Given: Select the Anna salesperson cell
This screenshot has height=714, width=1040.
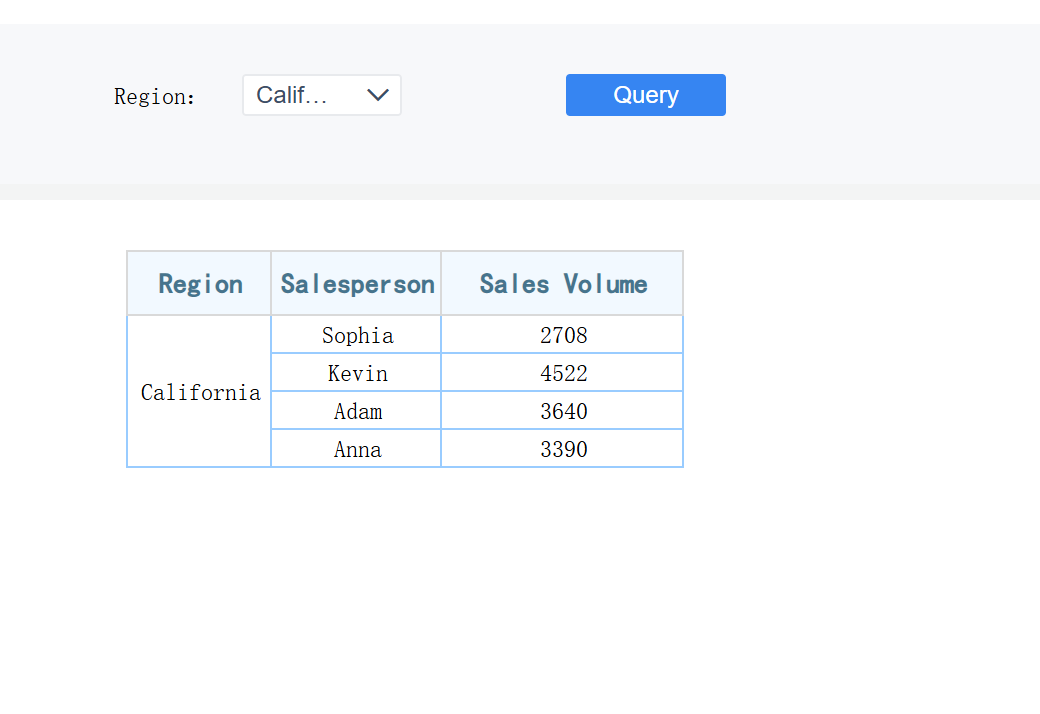Looking at the screenshot, I should [x=356, y=449].
